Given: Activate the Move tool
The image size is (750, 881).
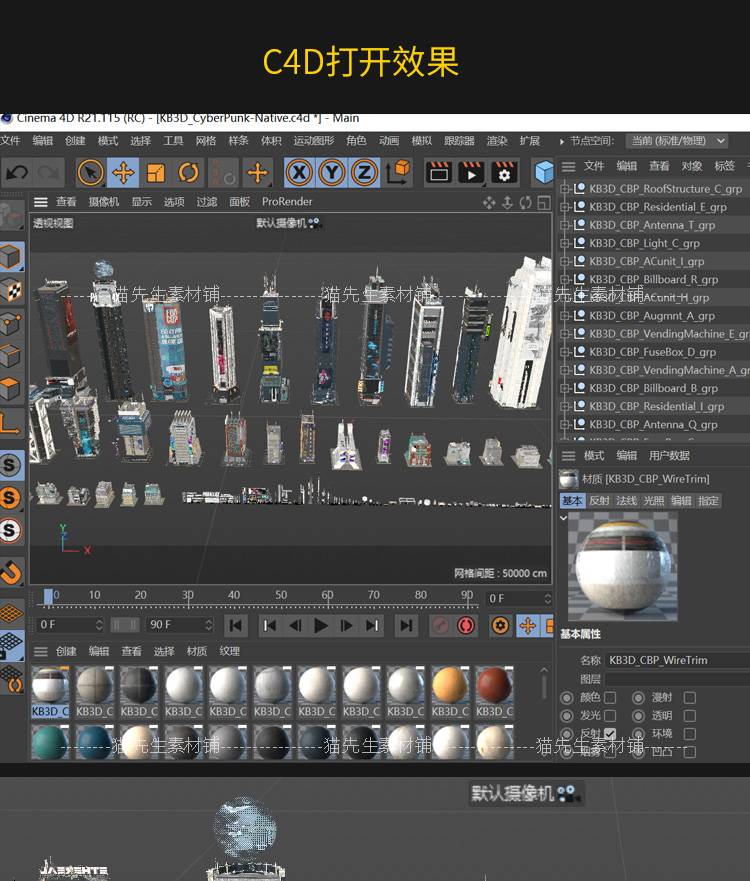Looking at the screenshot, I should (123, 172).
